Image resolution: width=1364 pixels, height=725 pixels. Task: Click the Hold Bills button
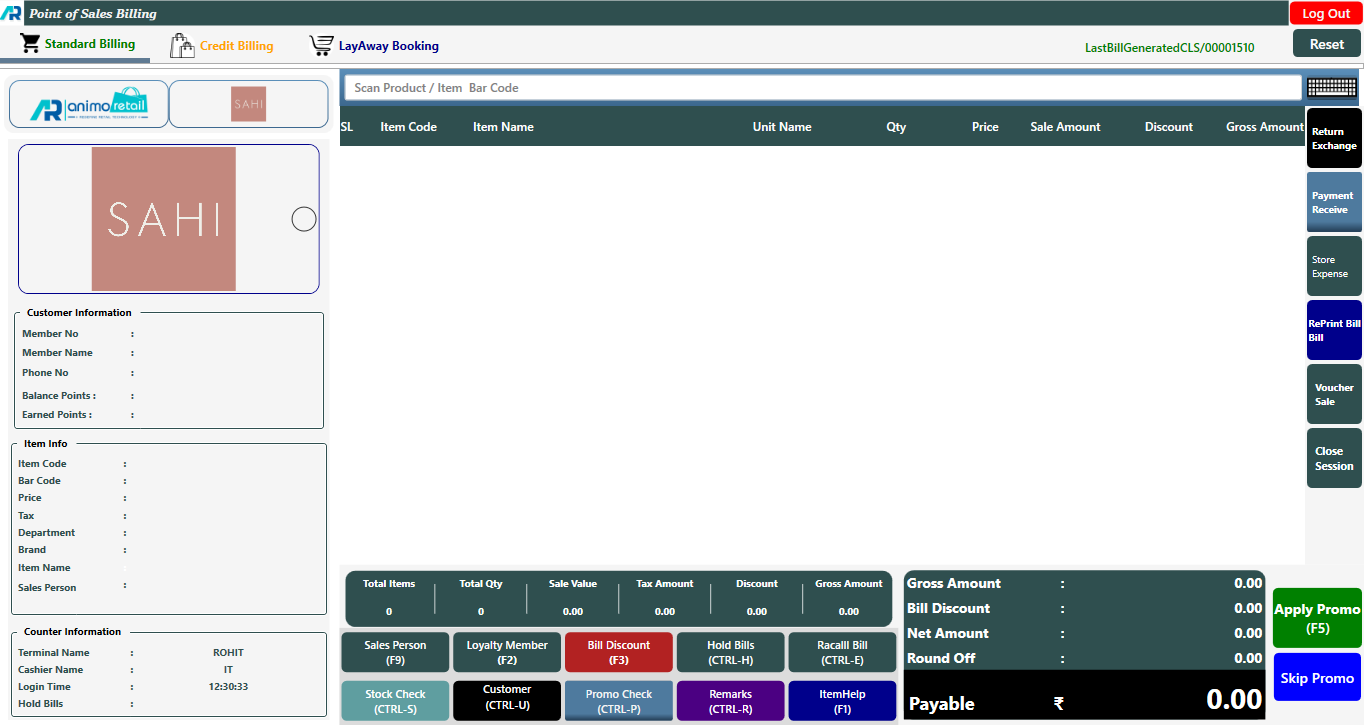(x=730, y=652)
